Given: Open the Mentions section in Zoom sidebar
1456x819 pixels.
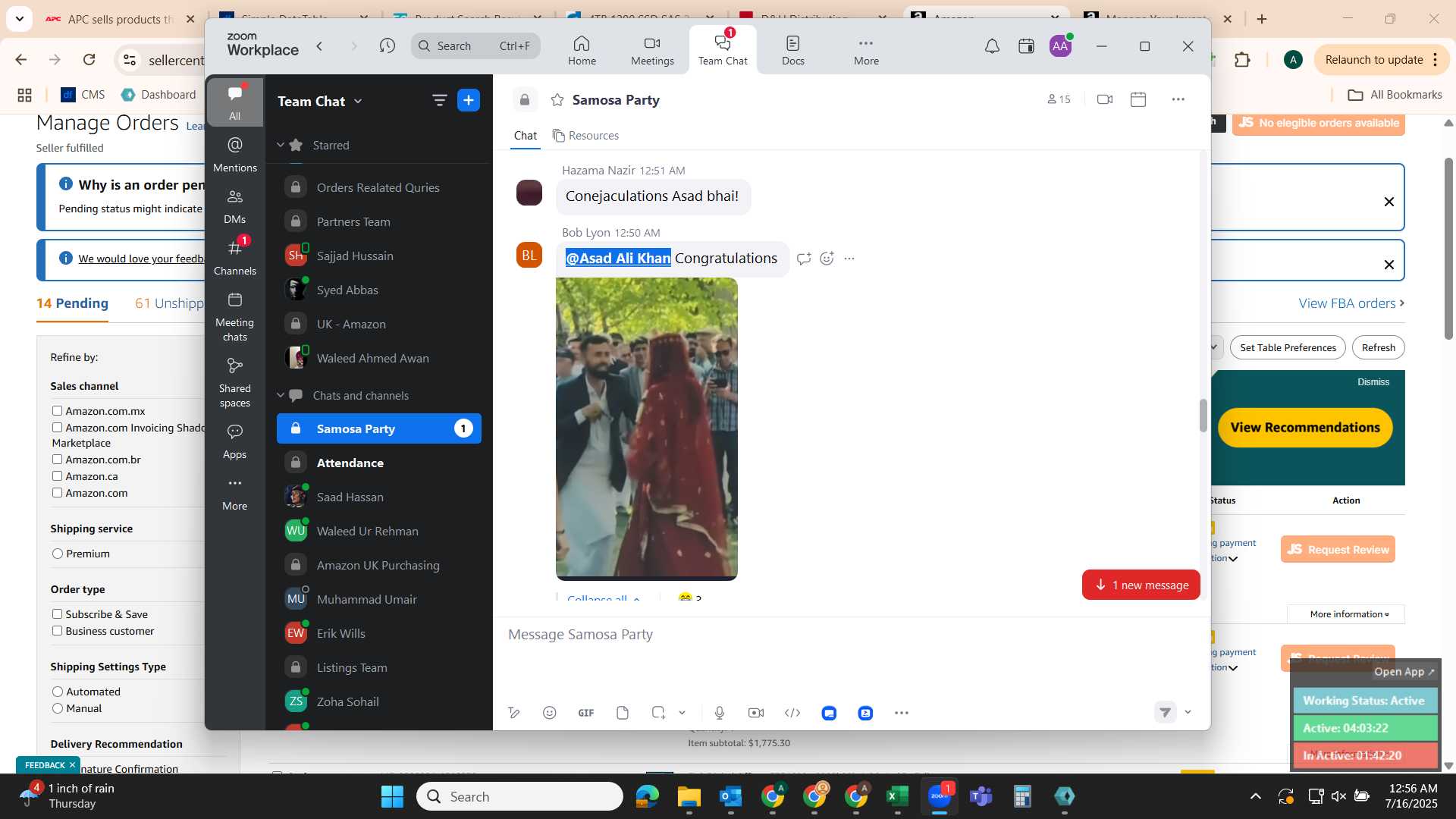Looking at the screenshot, I should coord(235,154).
